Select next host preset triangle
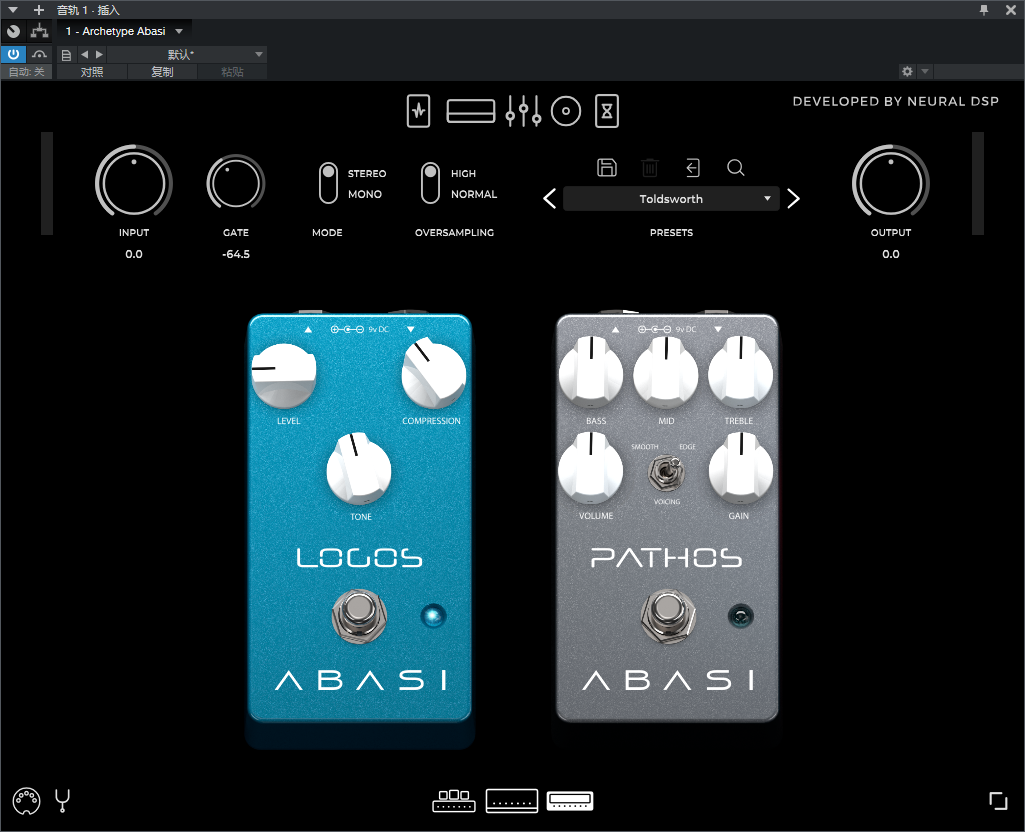 [99, 54]
